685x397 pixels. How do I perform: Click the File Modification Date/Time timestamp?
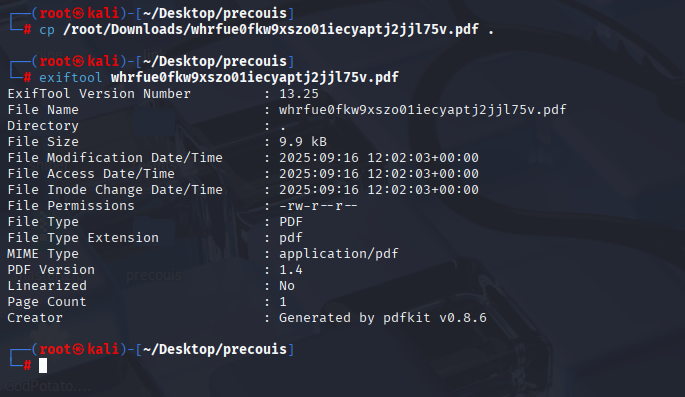[379, 158]
